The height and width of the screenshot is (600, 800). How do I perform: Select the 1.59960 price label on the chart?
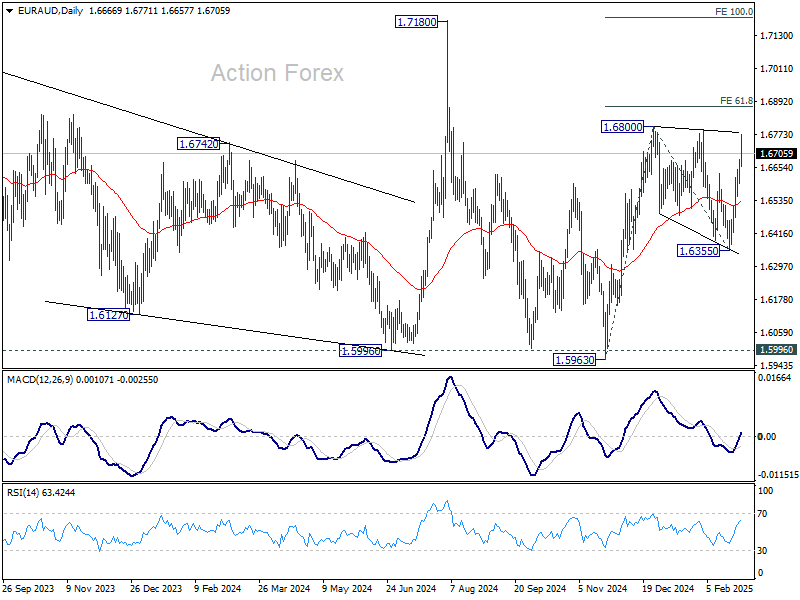point(360,351)
